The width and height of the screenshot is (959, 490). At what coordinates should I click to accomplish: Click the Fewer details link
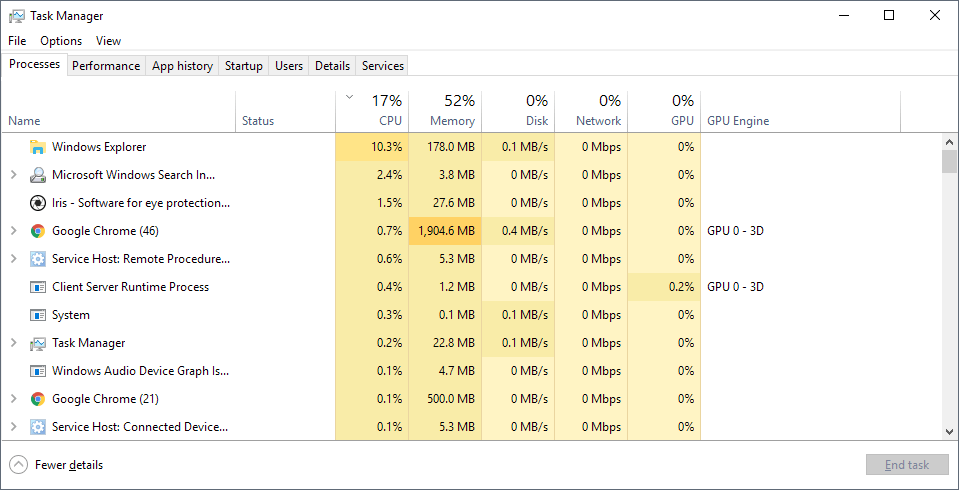[x=68, y=465]
